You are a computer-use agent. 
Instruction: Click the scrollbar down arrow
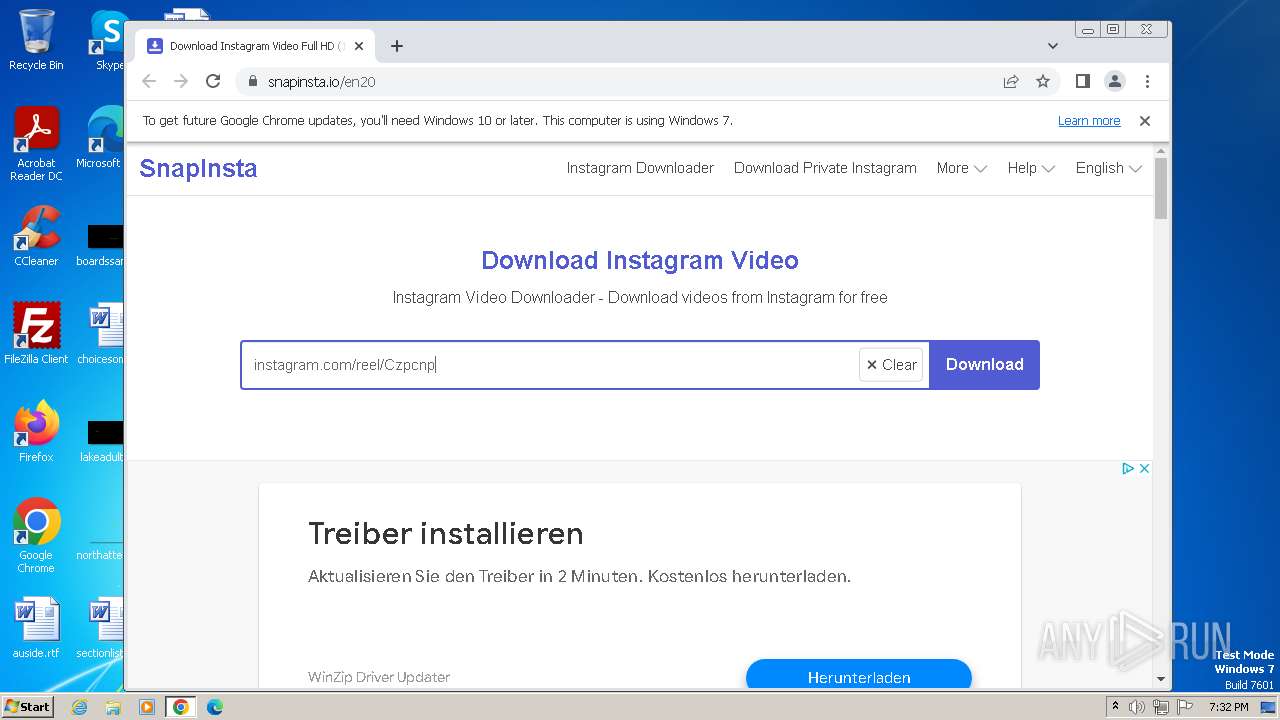click(1161, 679)
